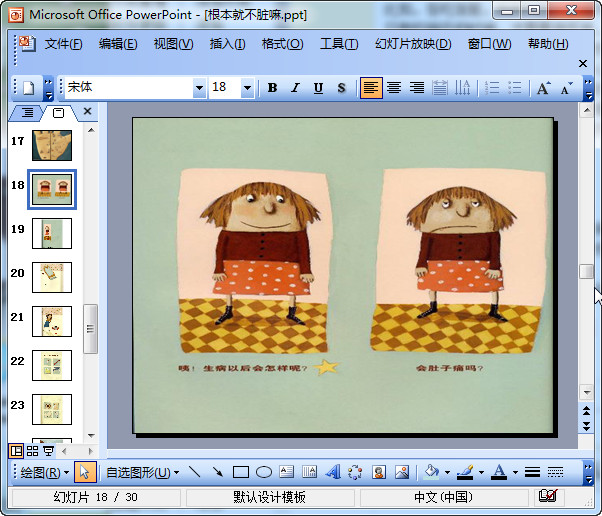Toggle bulleted list
Screen dimensions: 602x516
(514, 88)
